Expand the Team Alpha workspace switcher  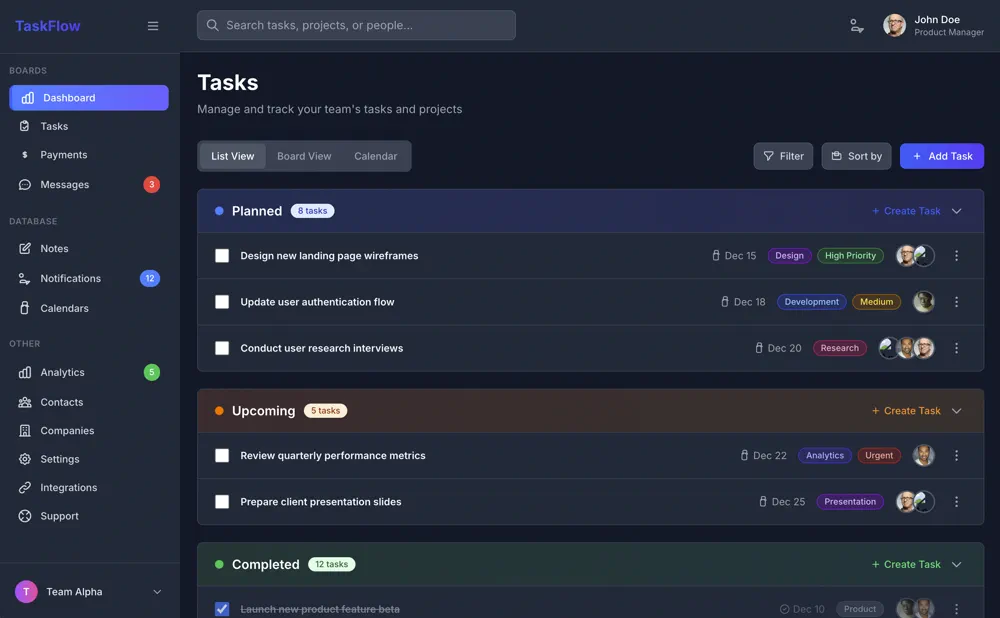coord(157,592)
